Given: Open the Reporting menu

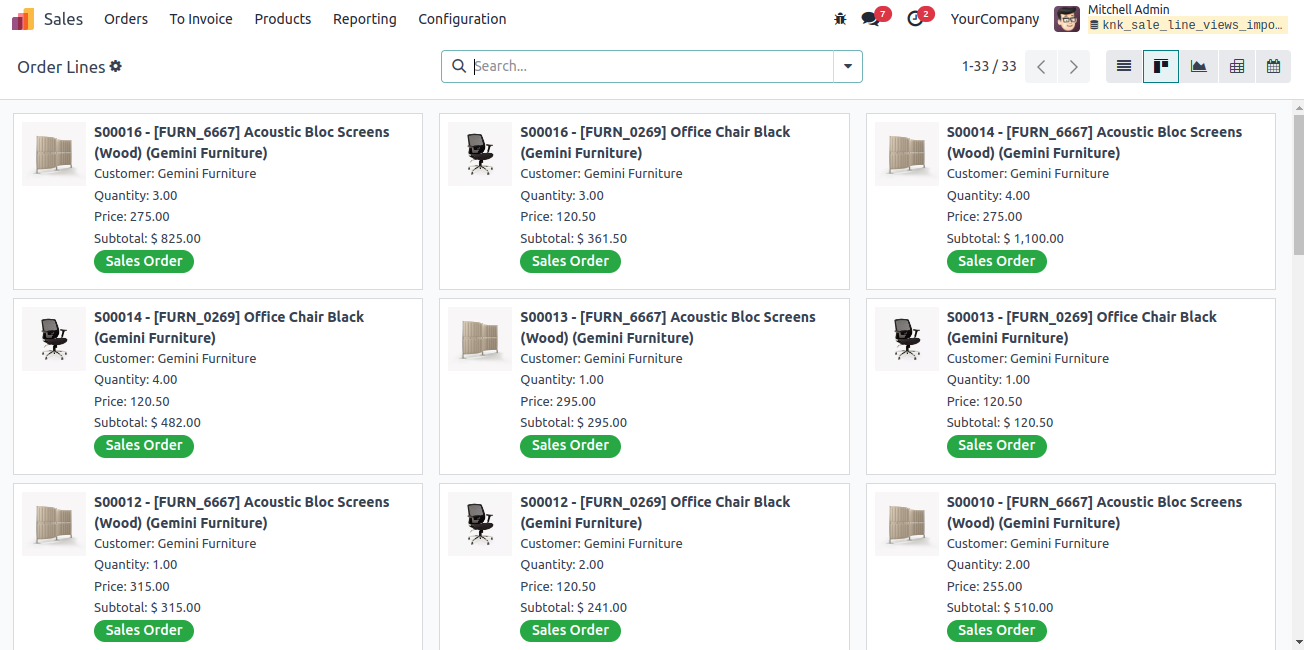Looking at the screenshot, I should pos(365,19).
